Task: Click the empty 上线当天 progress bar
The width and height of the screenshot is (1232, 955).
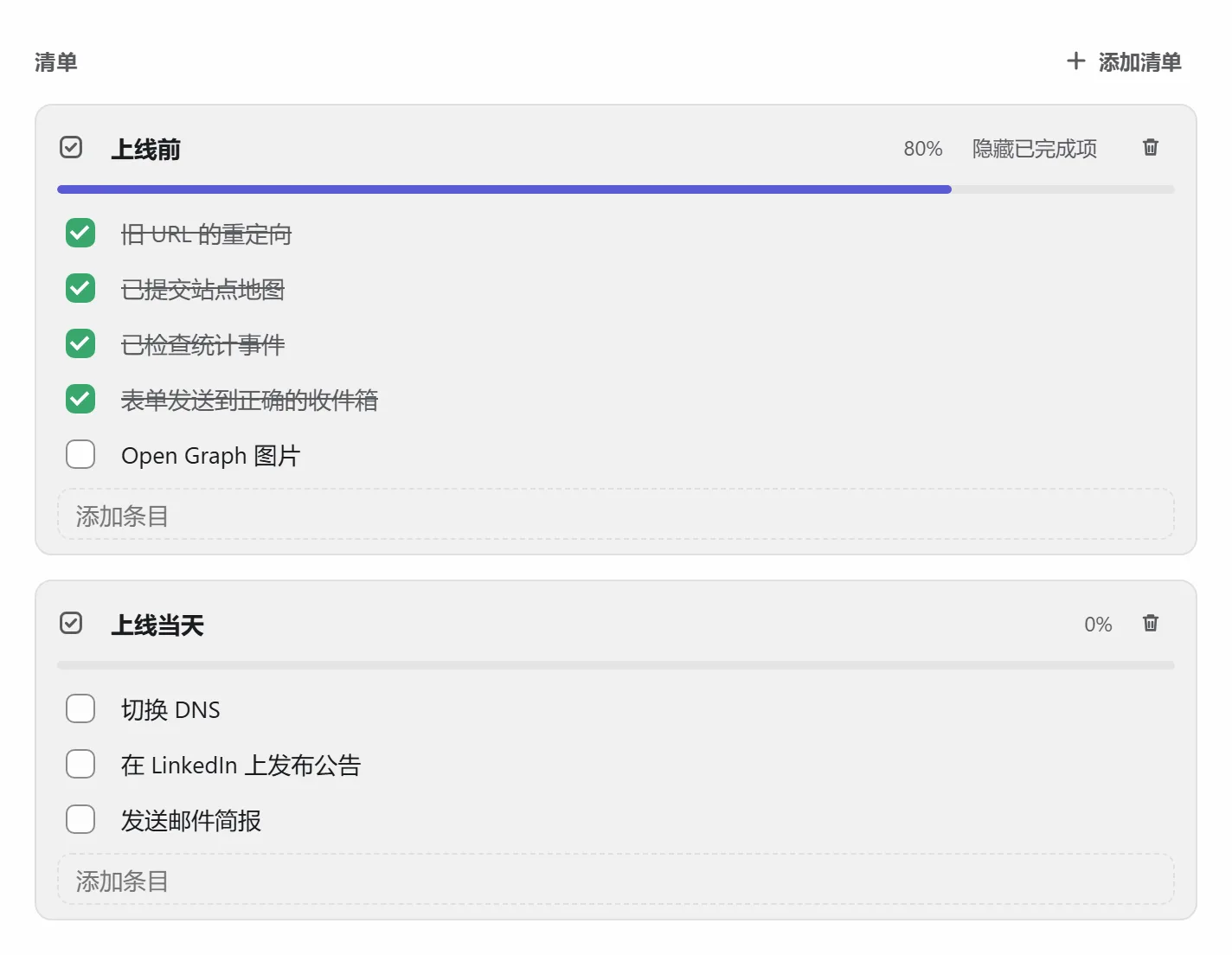Action: tap(616, 665)
